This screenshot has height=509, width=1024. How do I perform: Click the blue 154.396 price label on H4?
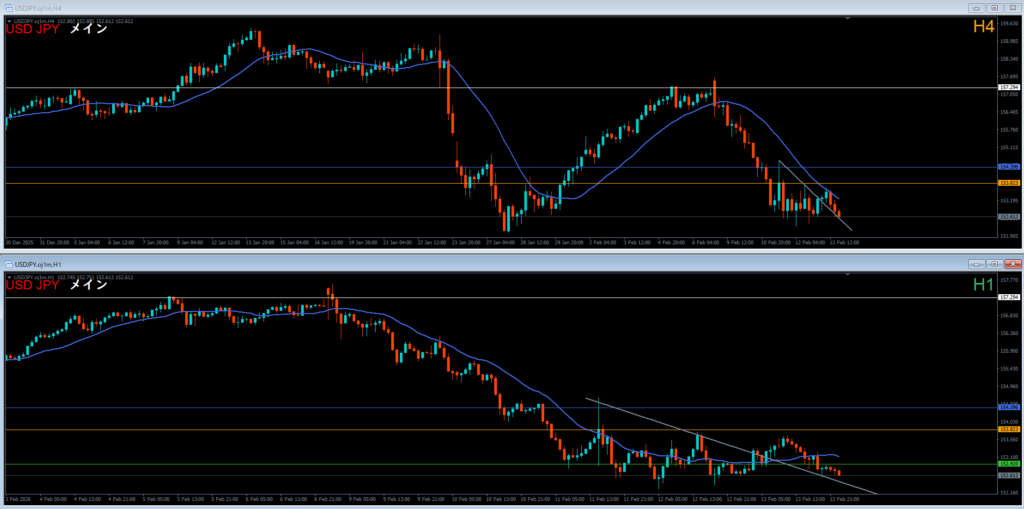pos(1008,167)
